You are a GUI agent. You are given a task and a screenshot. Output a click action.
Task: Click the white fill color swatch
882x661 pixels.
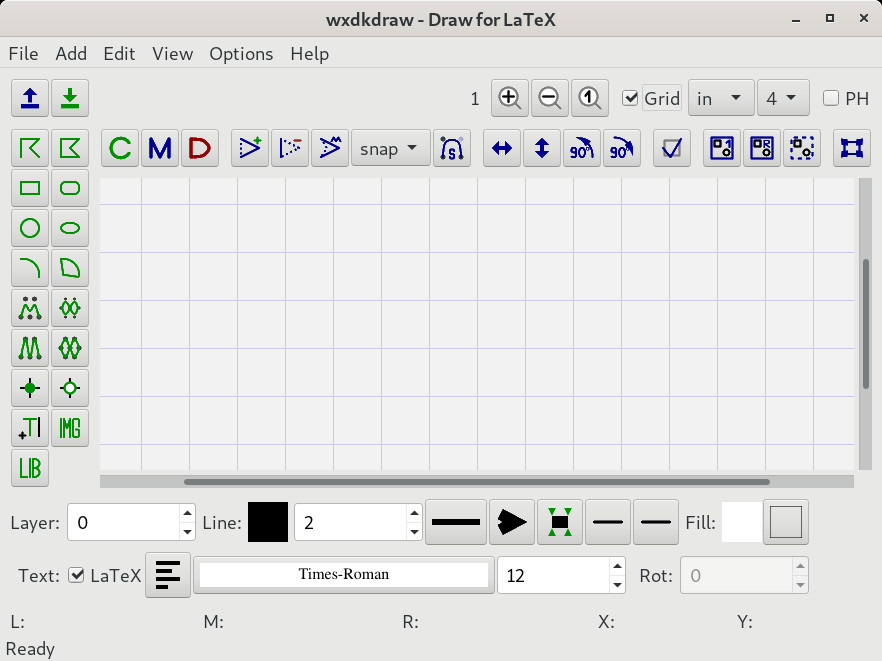[741, 522]
